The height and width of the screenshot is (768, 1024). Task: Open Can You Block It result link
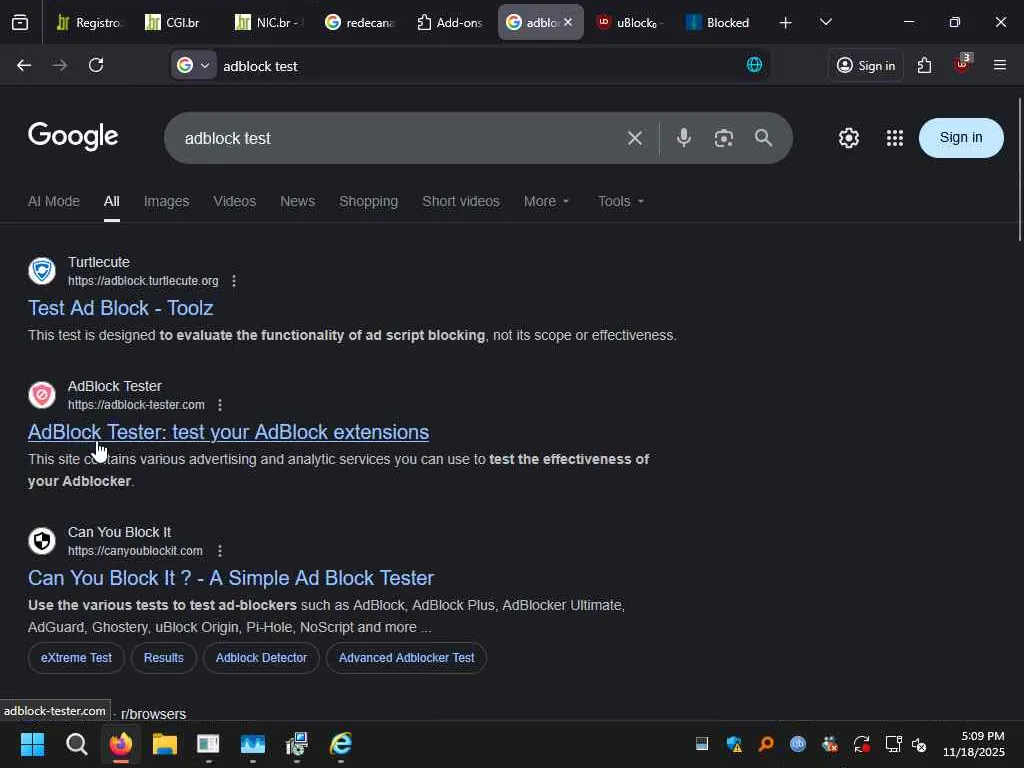(x=231, y=578)
